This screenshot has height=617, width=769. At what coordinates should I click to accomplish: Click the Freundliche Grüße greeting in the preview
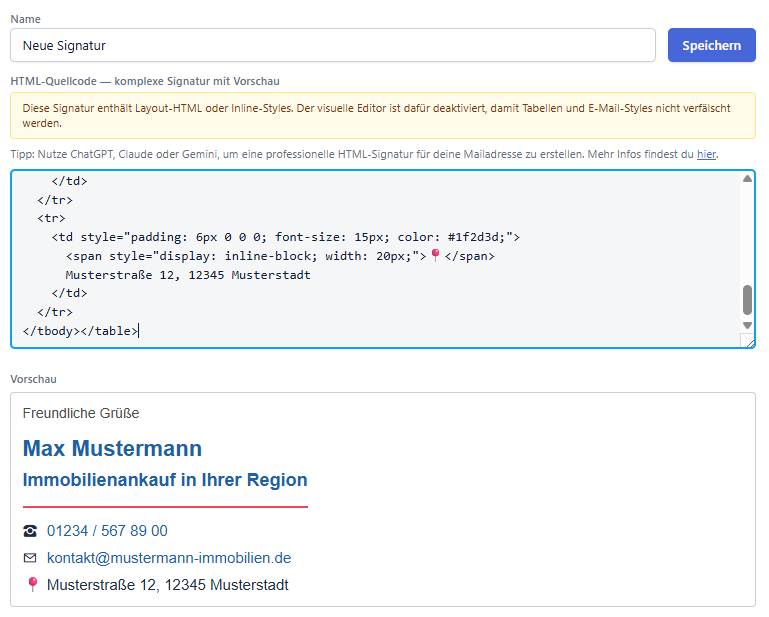click(x=81, y=413)
